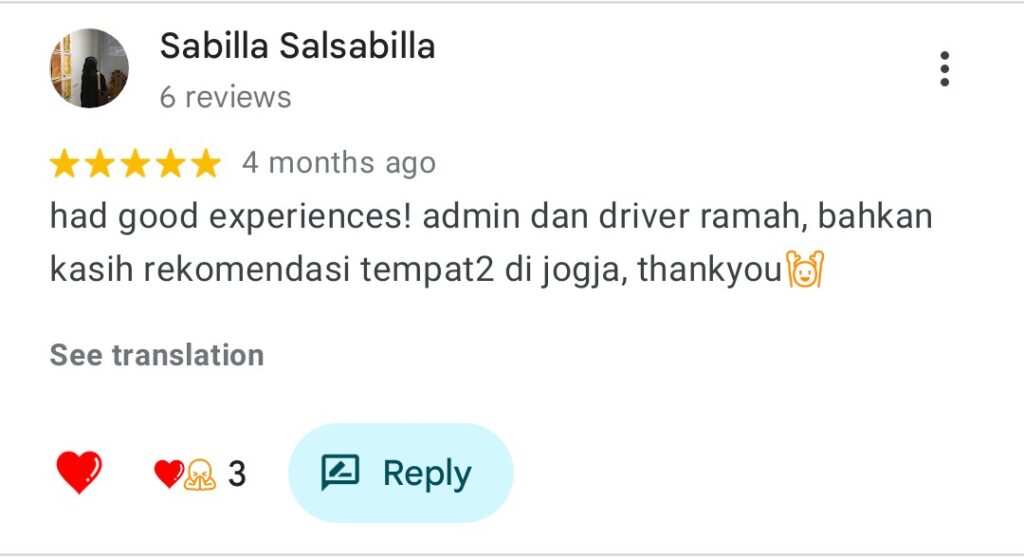Click the first yellow rating star

pos(65,163)
